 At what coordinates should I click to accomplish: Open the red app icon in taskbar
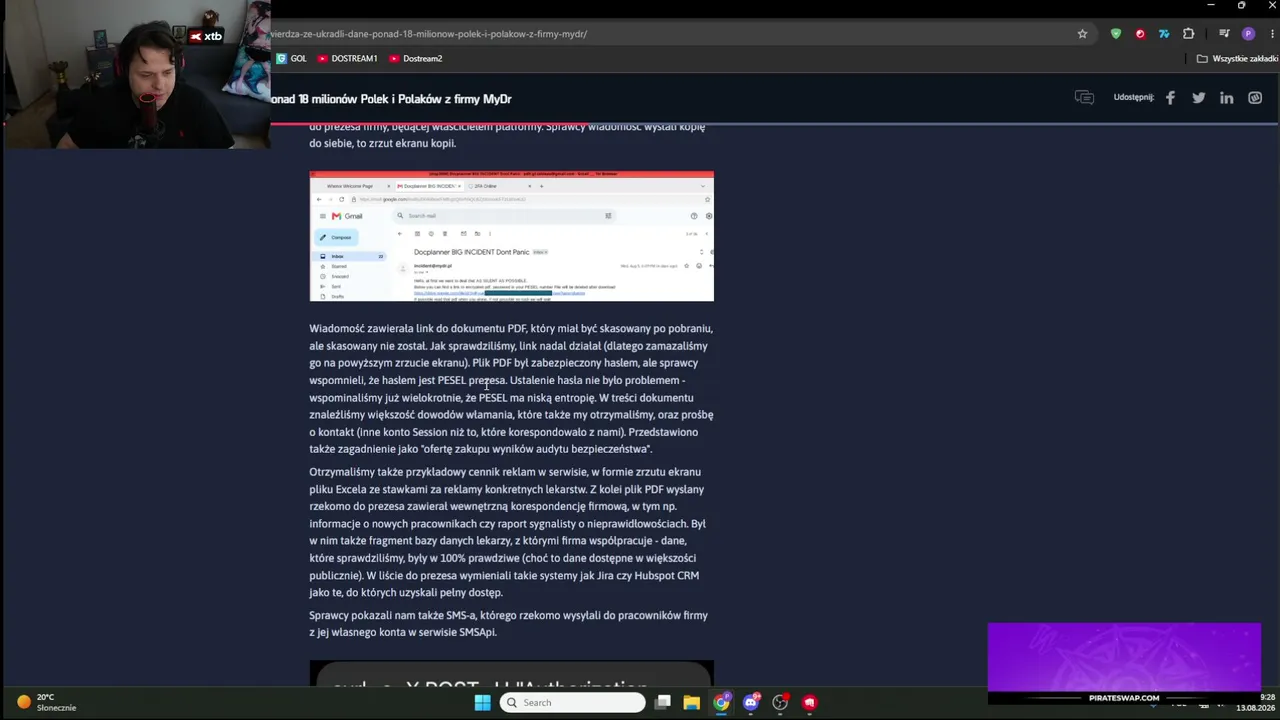click(809, 702)
